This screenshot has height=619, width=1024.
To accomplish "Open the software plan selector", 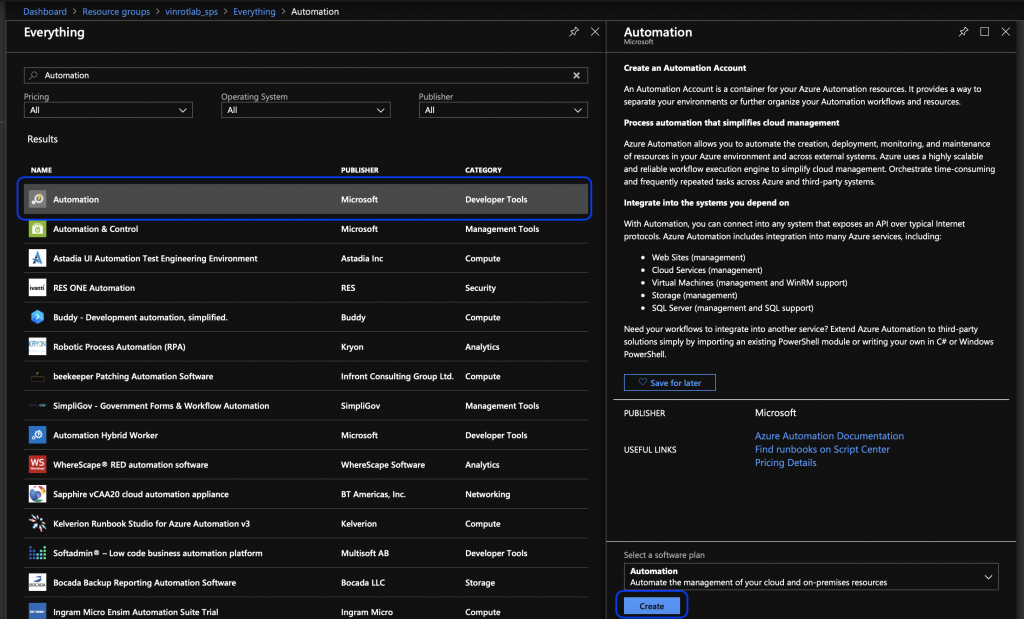I will (811, 576).
